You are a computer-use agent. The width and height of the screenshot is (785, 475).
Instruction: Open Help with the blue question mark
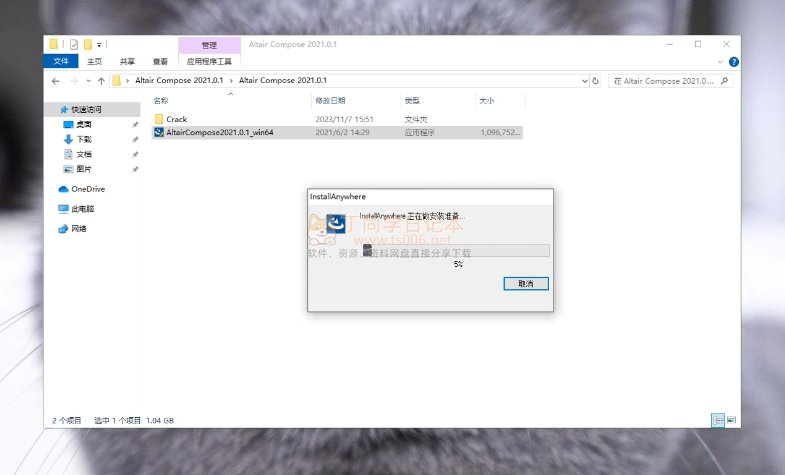733,62
